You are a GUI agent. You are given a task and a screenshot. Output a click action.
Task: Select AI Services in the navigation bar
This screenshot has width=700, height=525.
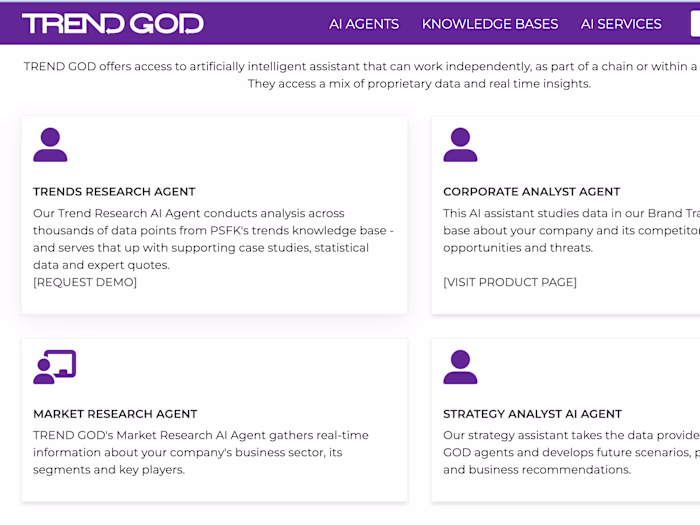621,24
